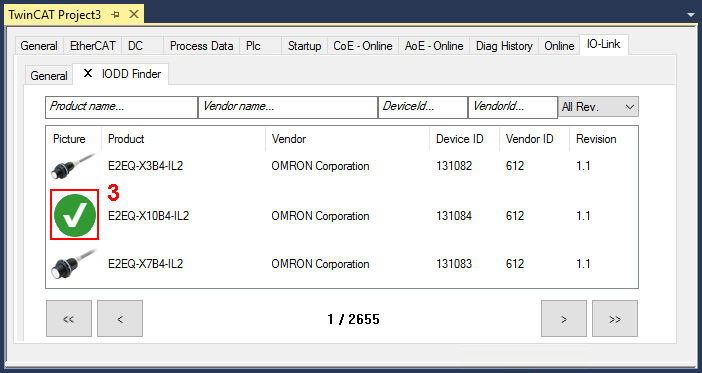Open the CoE - Online tab
This screenshot has width=702, height=373.
[363, 46]
